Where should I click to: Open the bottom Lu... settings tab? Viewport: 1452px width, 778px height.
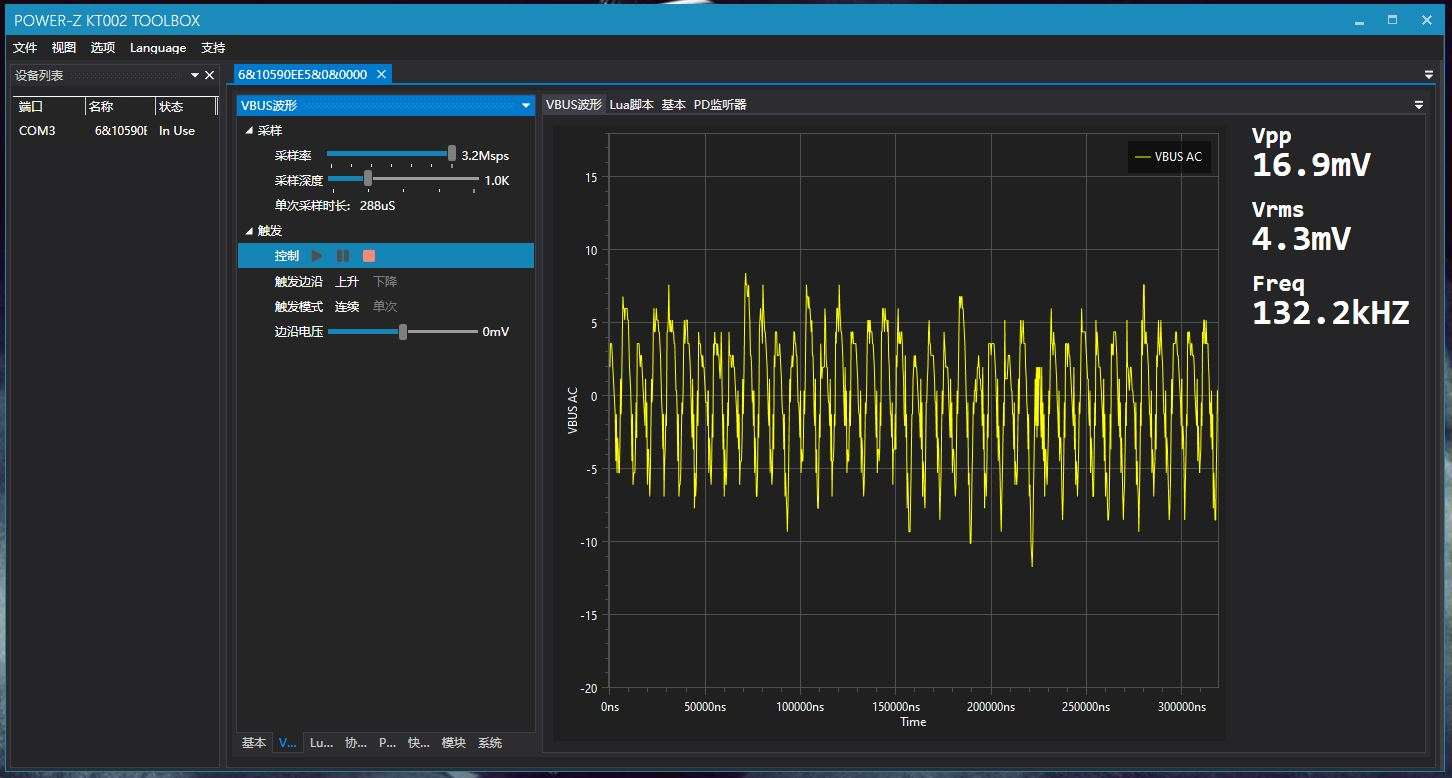[x=321, y=743]
